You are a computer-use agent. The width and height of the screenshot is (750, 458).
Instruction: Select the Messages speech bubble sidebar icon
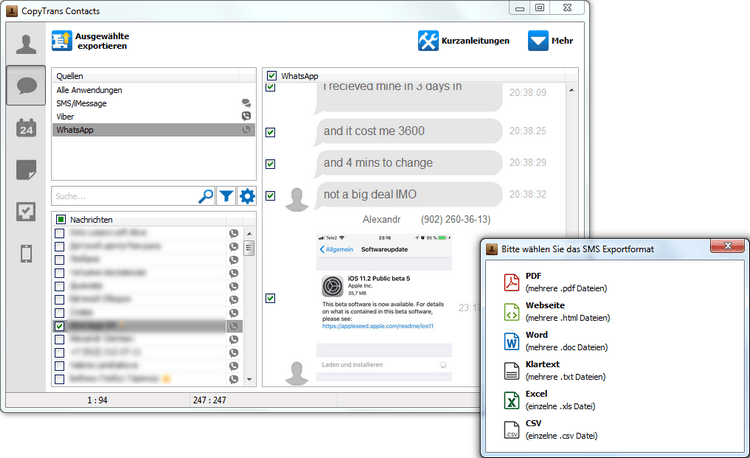(26, 86)
